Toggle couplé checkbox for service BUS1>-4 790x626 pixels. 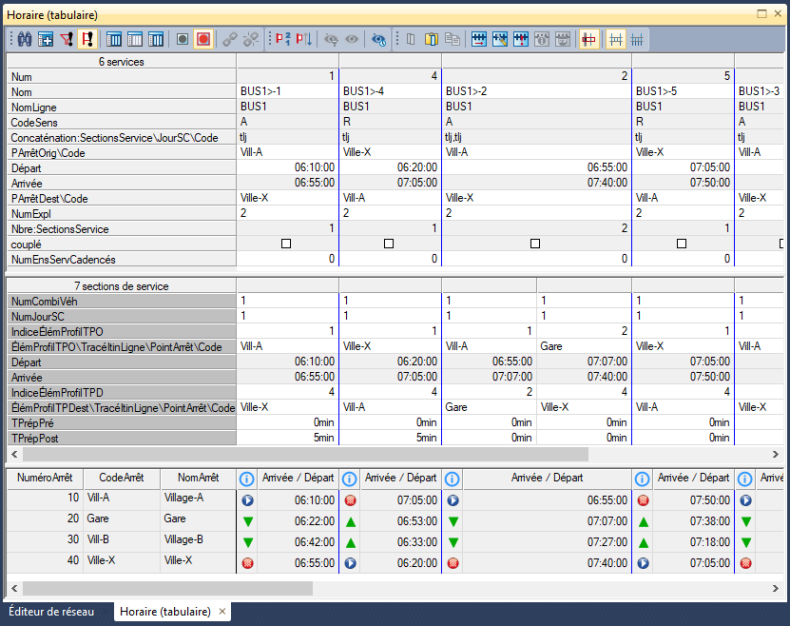tap(388, 243)
